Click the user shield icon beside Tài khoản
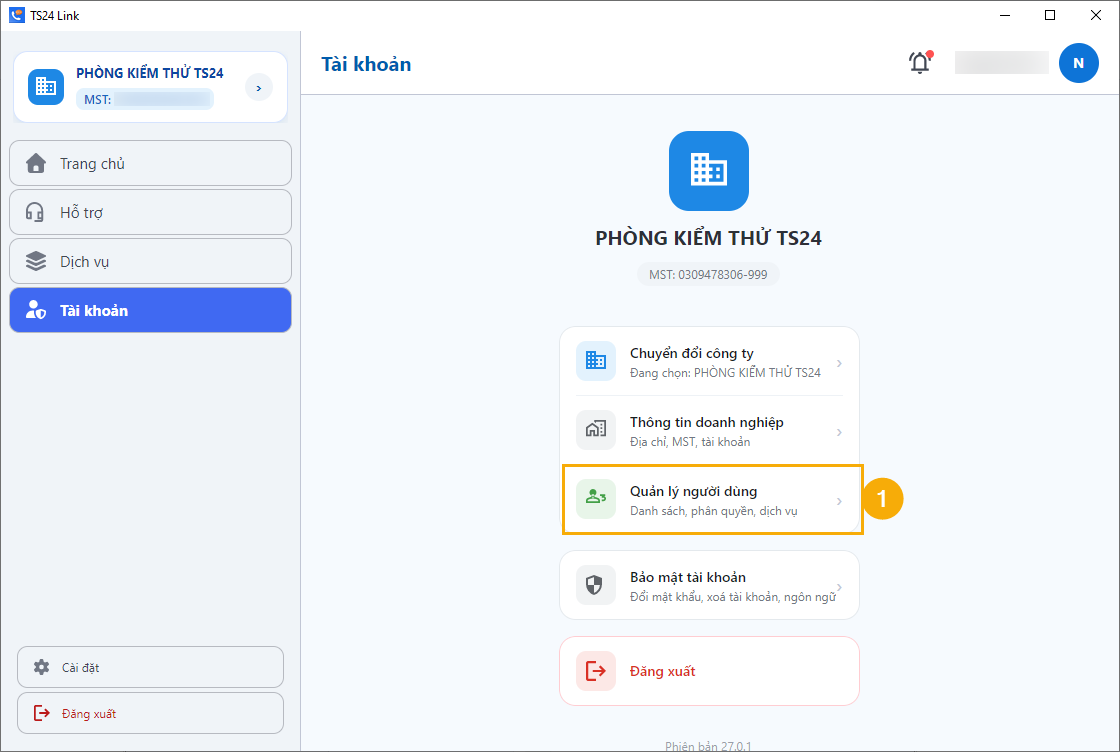1120x752 pixels. [x=36, y=310]
